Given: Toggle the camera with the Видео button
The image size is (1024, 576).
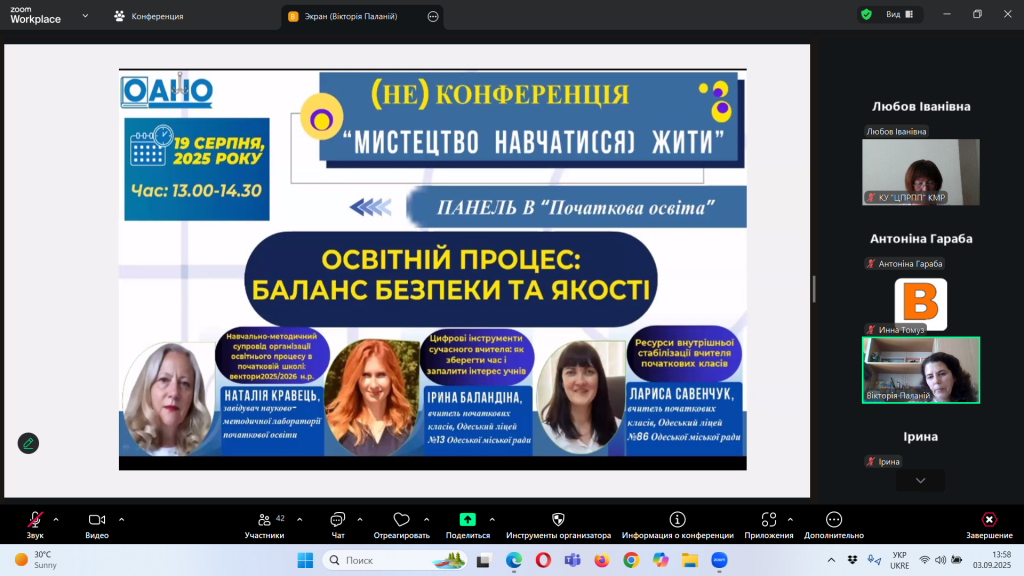Looking at the screenshot, I should pos(97,520).
